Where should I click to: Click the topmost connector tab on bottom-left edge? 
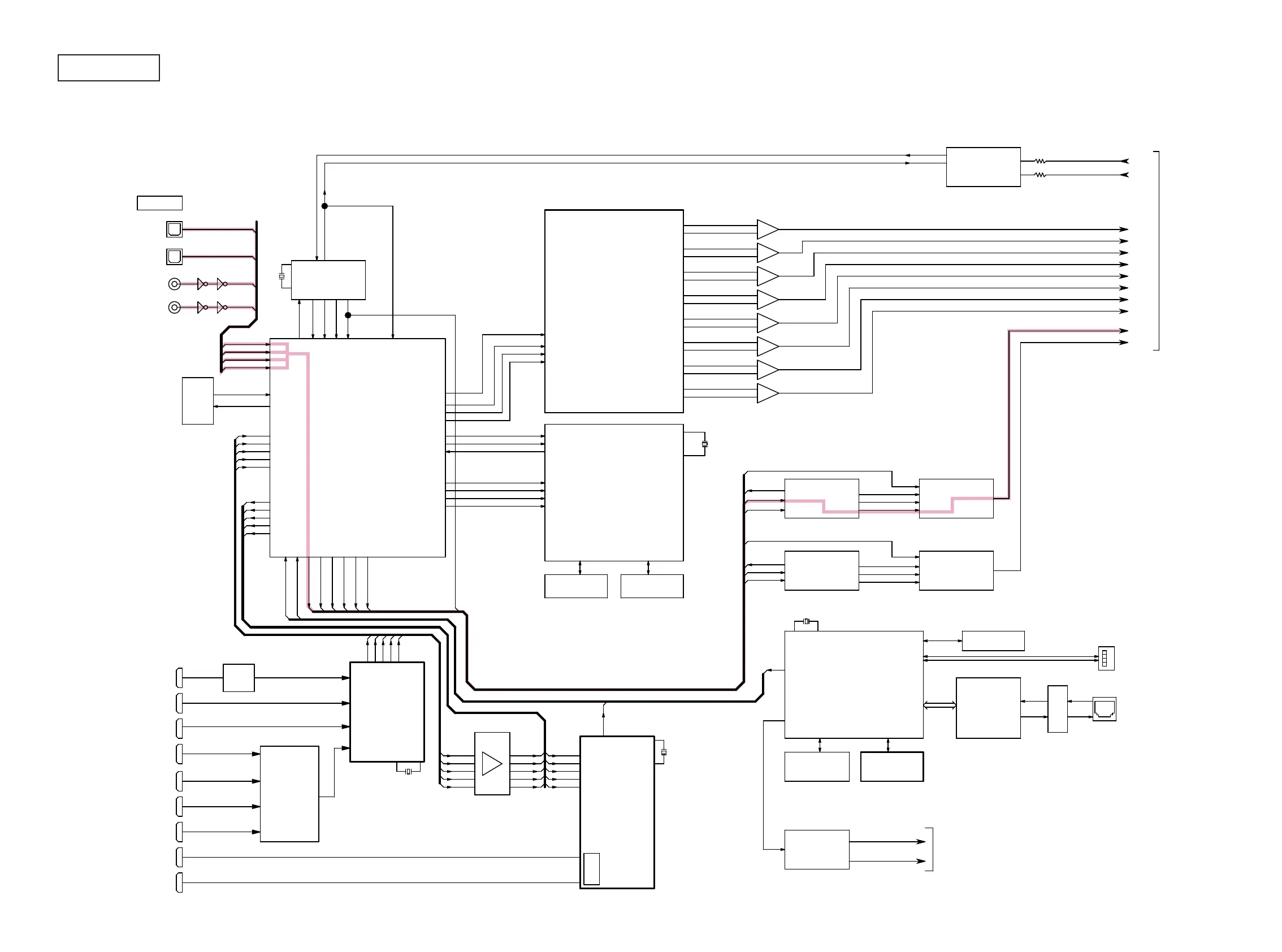179,678
